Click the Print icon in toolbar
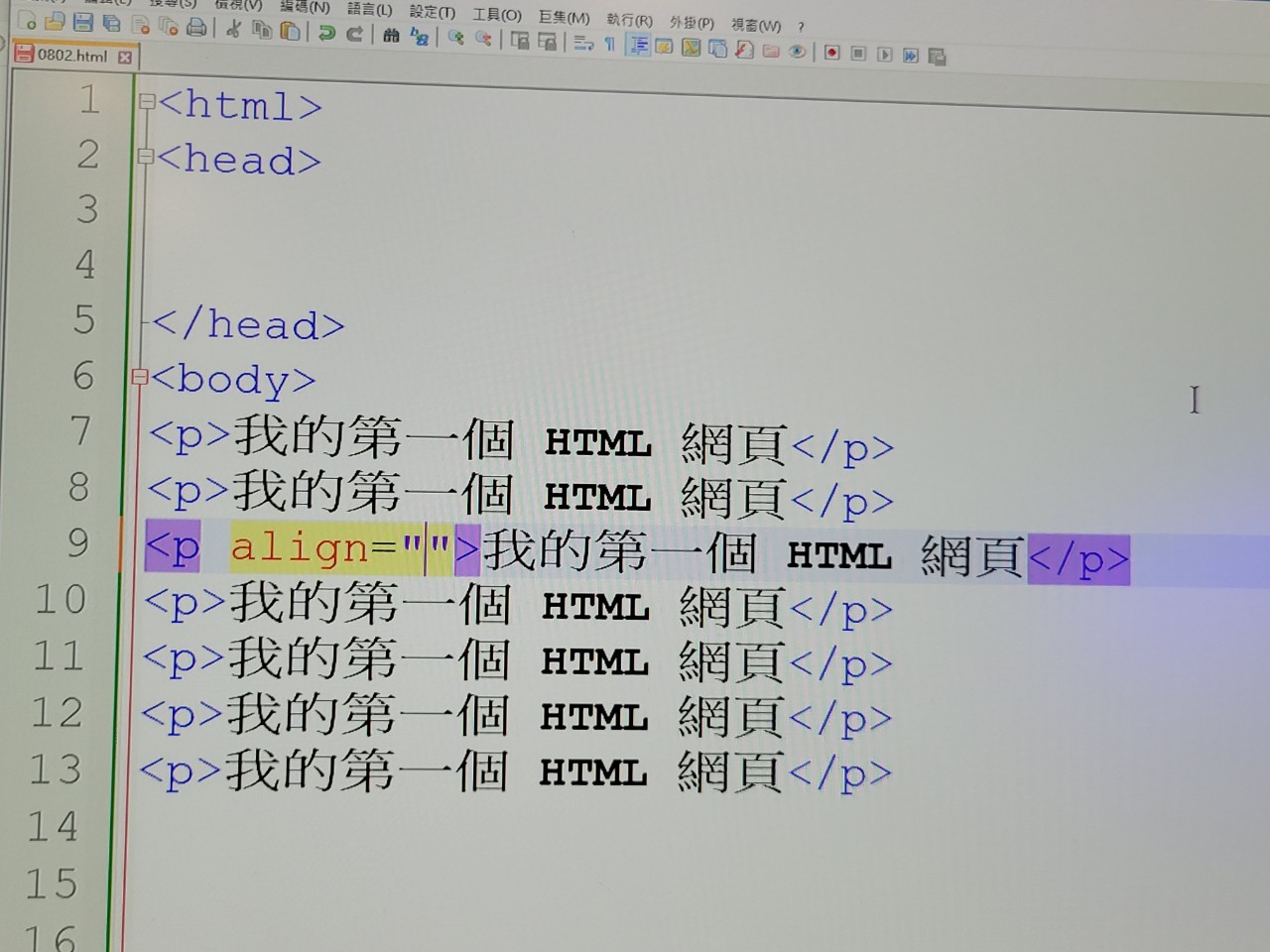This screenshot has width=1270, height=952. [196, 28]
